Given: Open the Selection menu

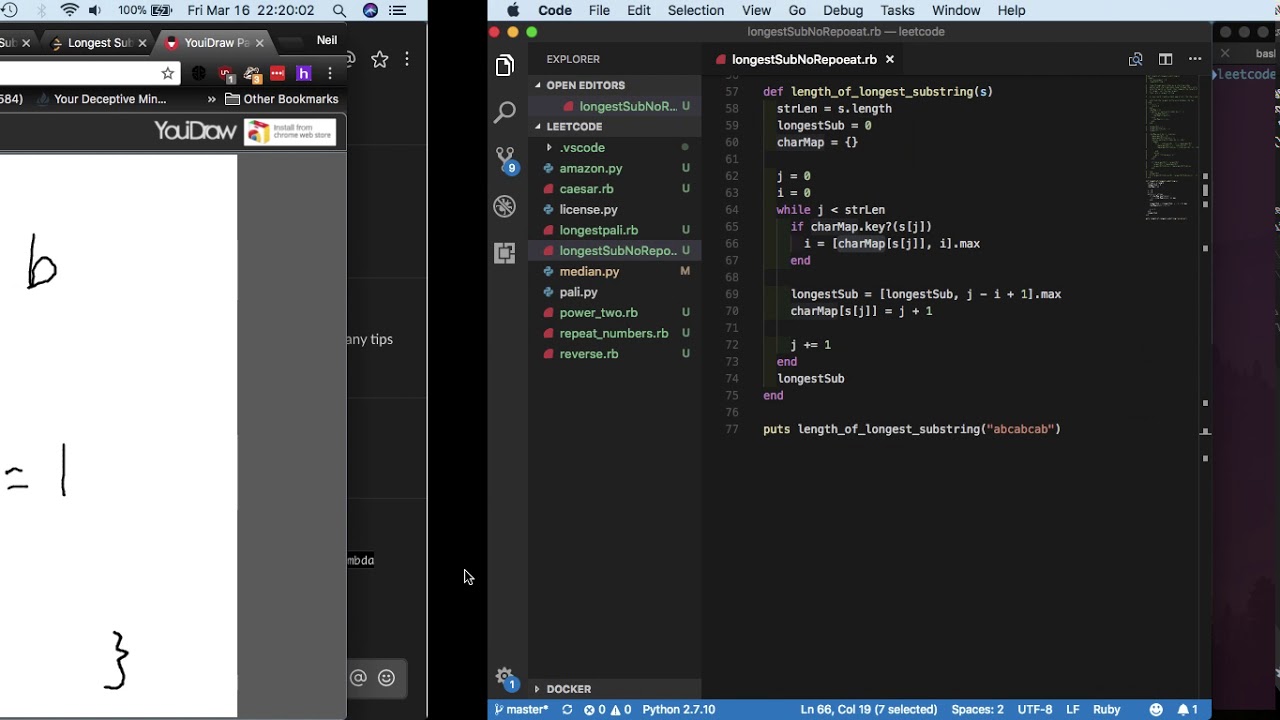Looking at the screenshot, I should tap(695, 10).
